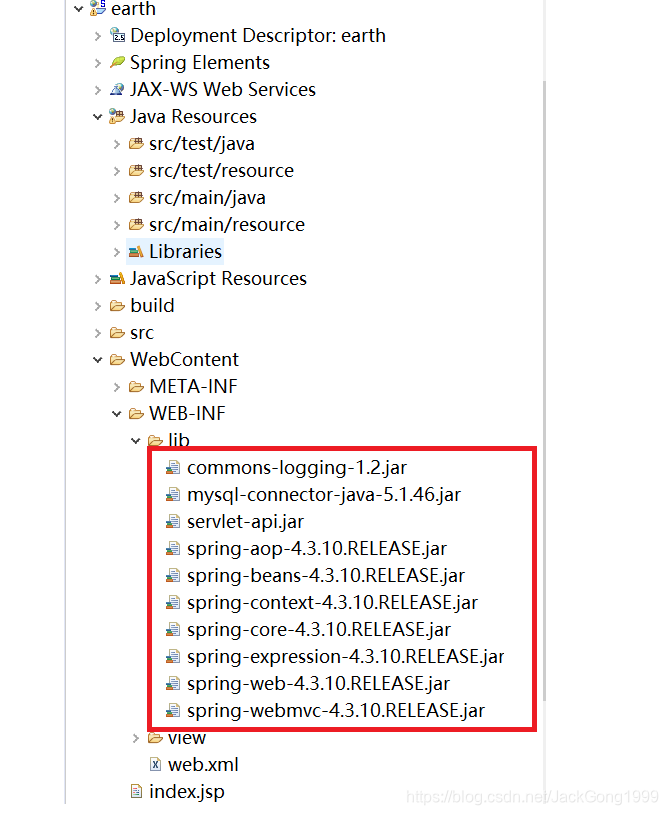Click the commons-logging-1.2.jar file icon
Image resolution: width=668 pixels, height=815 pixels.
pos(173,468)
